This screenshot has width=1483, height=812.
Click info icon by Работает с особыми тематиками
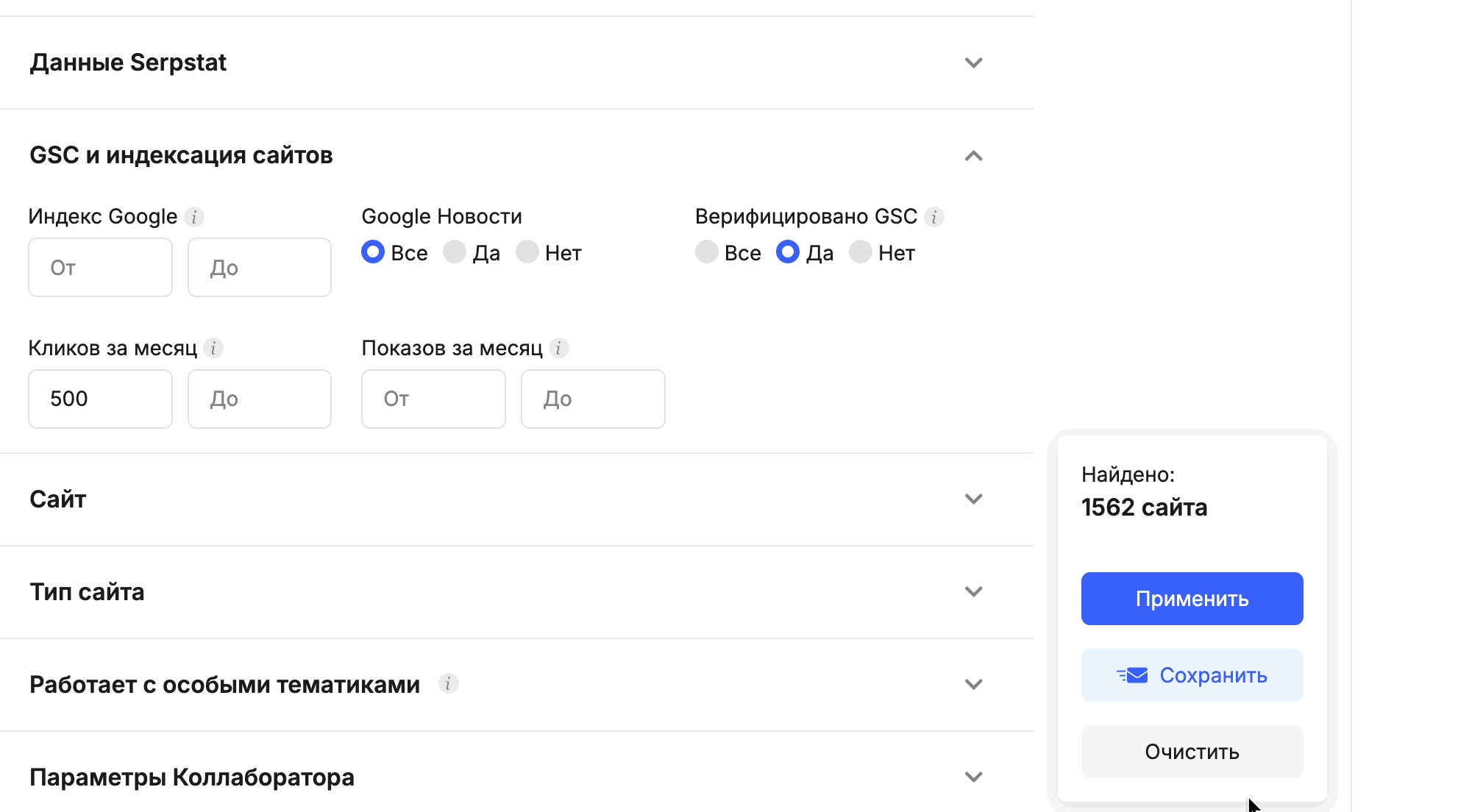pos(448,684)
